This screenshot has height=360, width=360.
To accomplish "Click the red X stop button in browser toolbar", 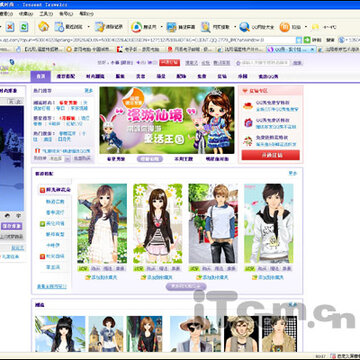I will [10, 27].
